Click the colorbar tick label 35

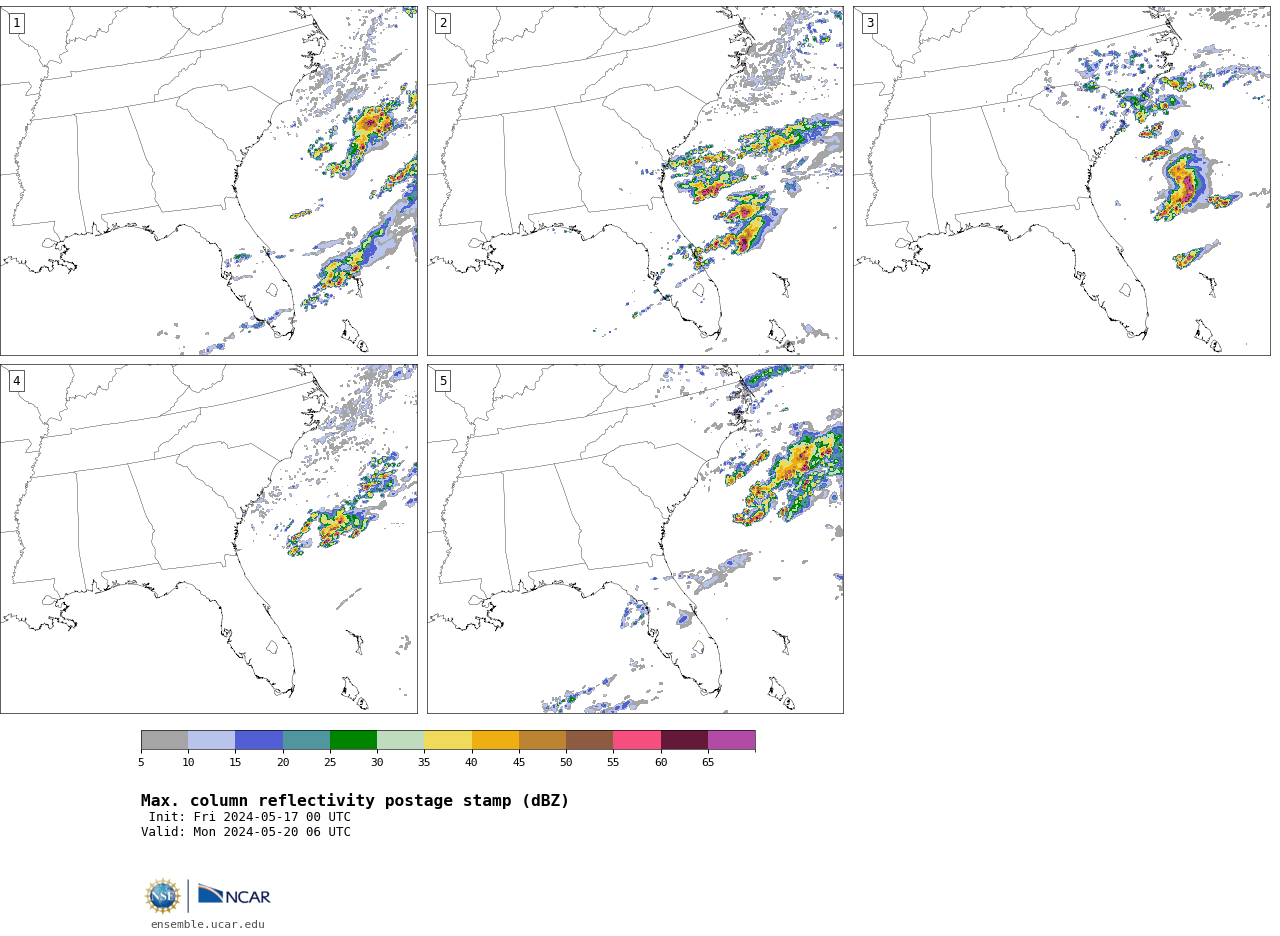(424, 763)
